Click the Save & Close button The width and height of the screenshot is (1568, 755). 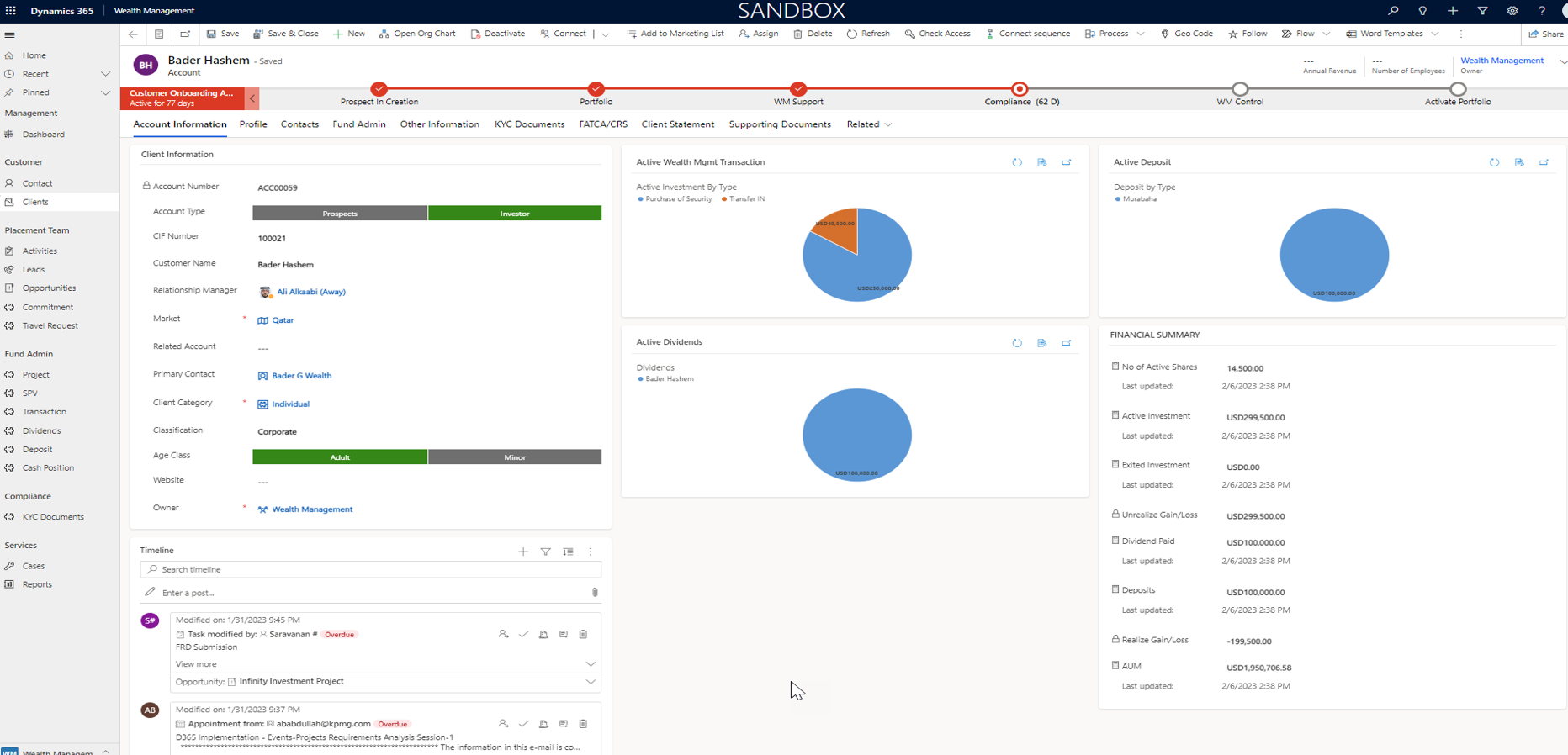286,34
